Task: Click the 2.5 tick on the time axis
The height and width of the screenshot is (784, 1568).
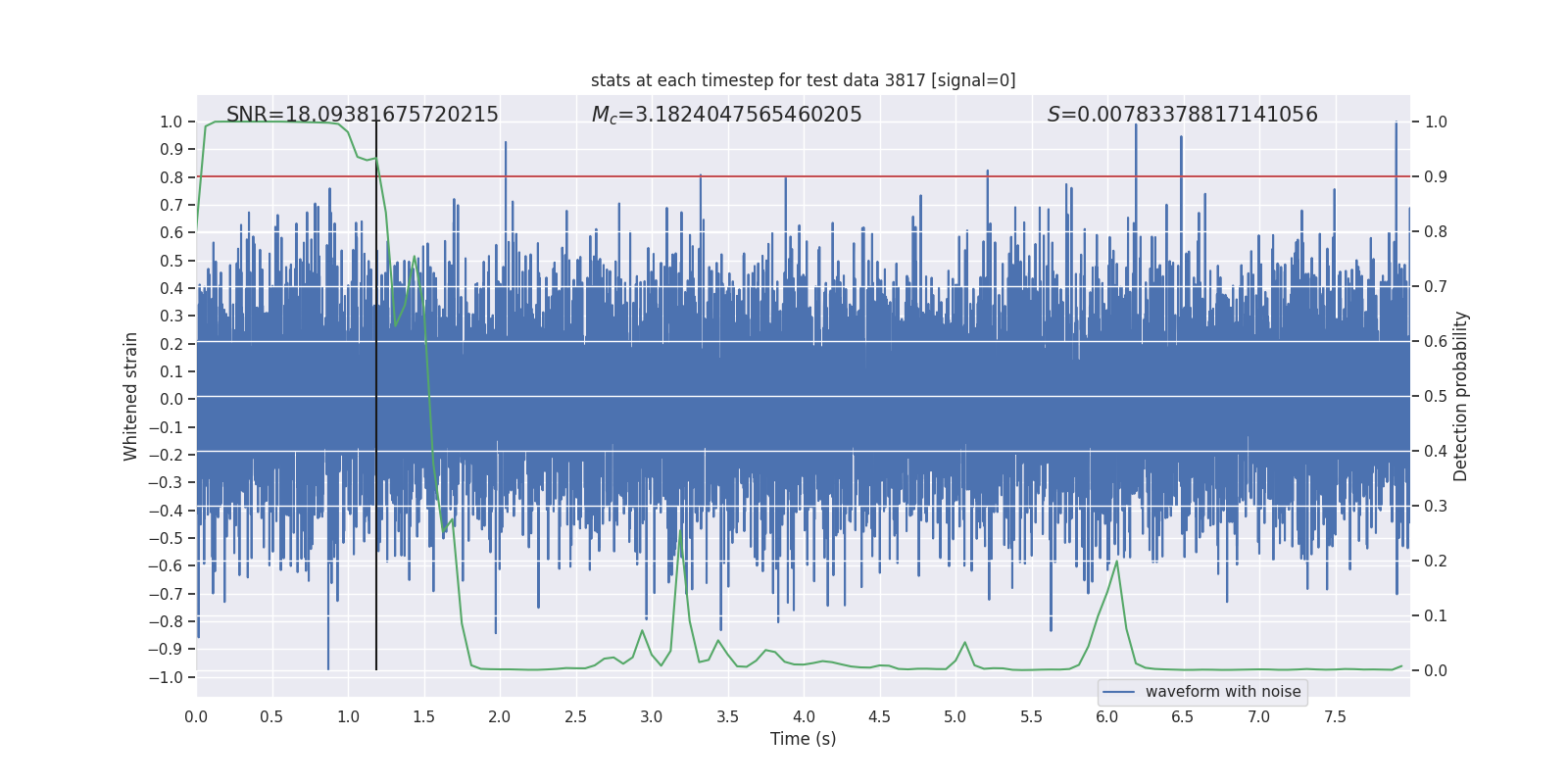Action: [575, 716]
